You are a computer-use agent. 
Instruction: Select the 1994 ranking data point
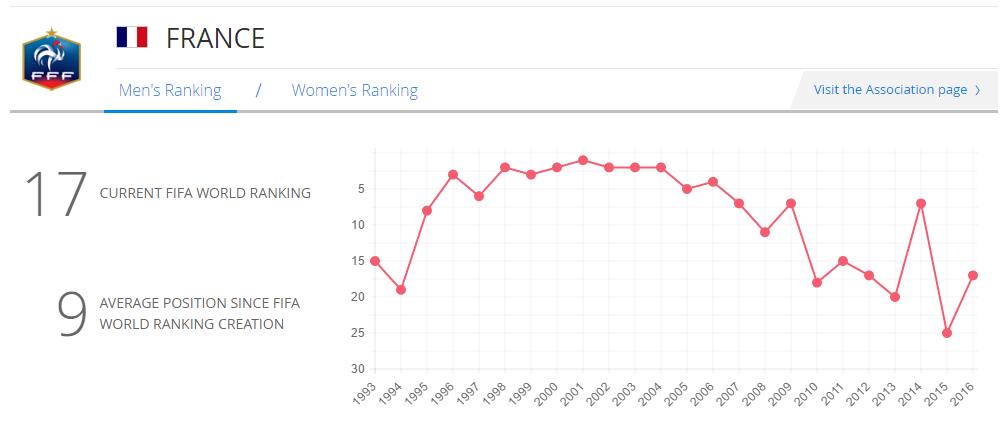click(x=401, y=290)
